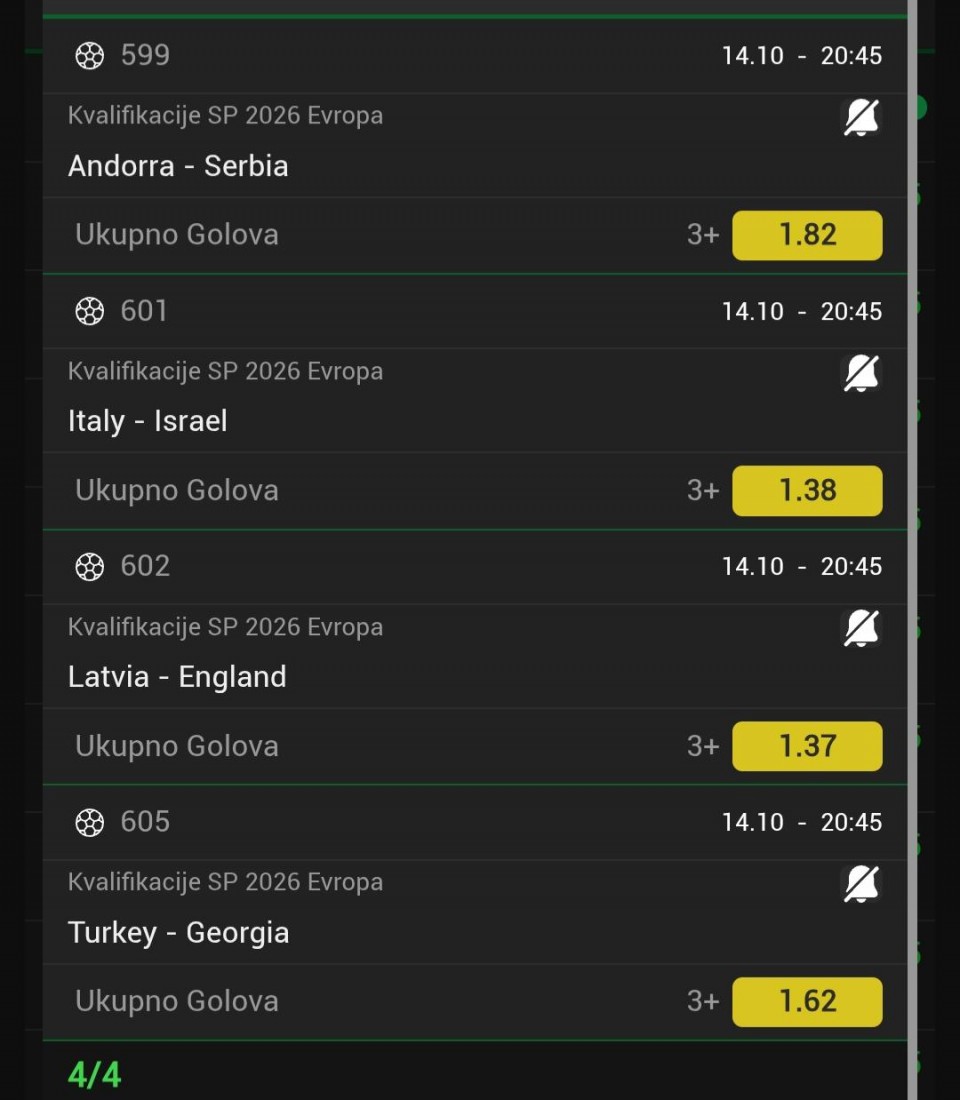Open the Latvia - England match

point(177,677)
